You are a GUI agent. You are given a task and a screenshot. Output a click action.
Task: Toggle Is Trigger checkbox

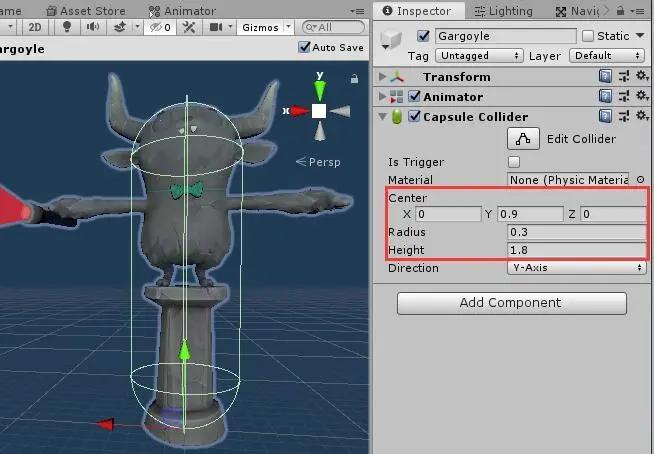pyautogui.click(x=514, y=161)
